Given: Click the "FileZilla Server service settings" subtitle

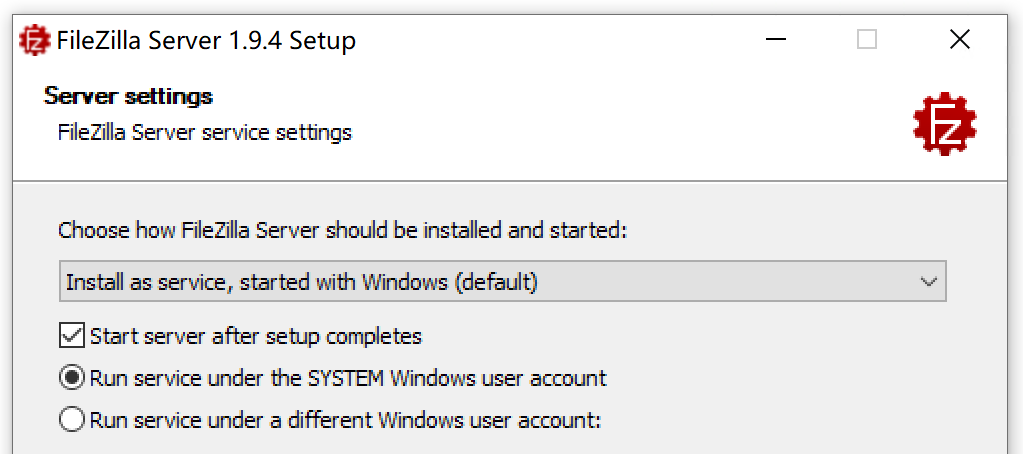Looking at the screenshot, I should click(205, 132).
